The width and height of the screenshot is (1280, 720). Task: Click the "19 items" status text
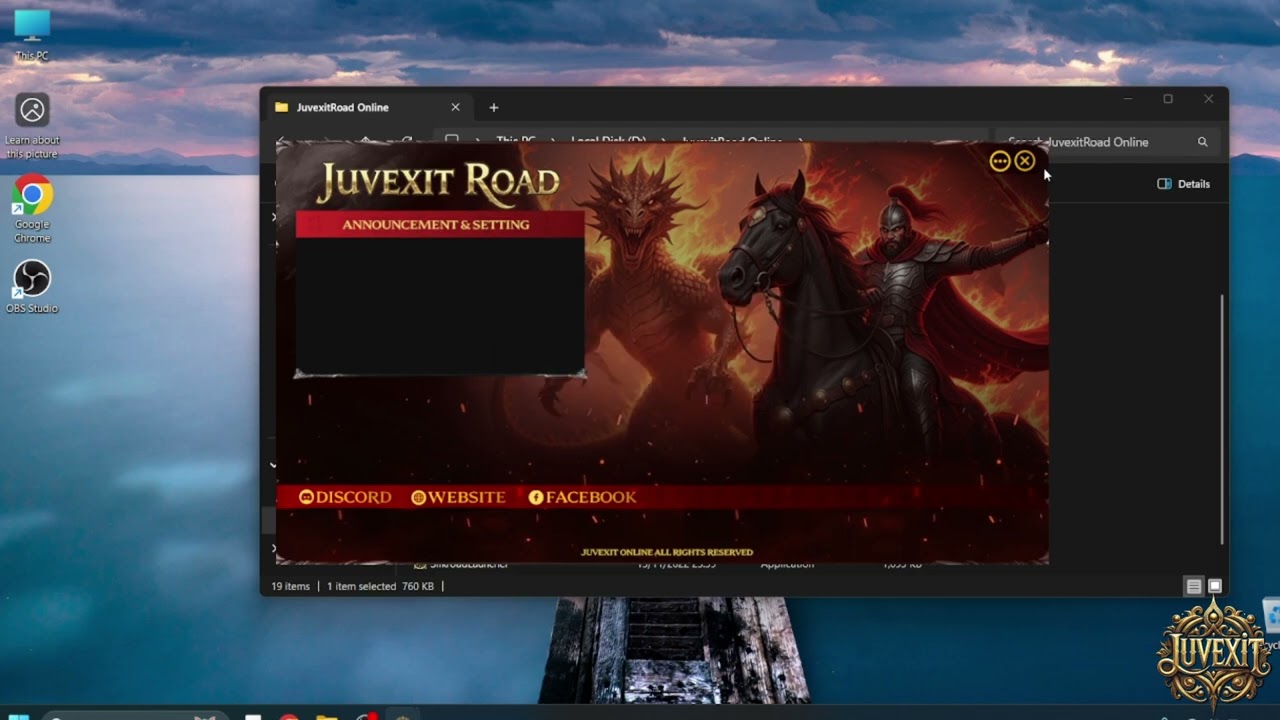291,586
